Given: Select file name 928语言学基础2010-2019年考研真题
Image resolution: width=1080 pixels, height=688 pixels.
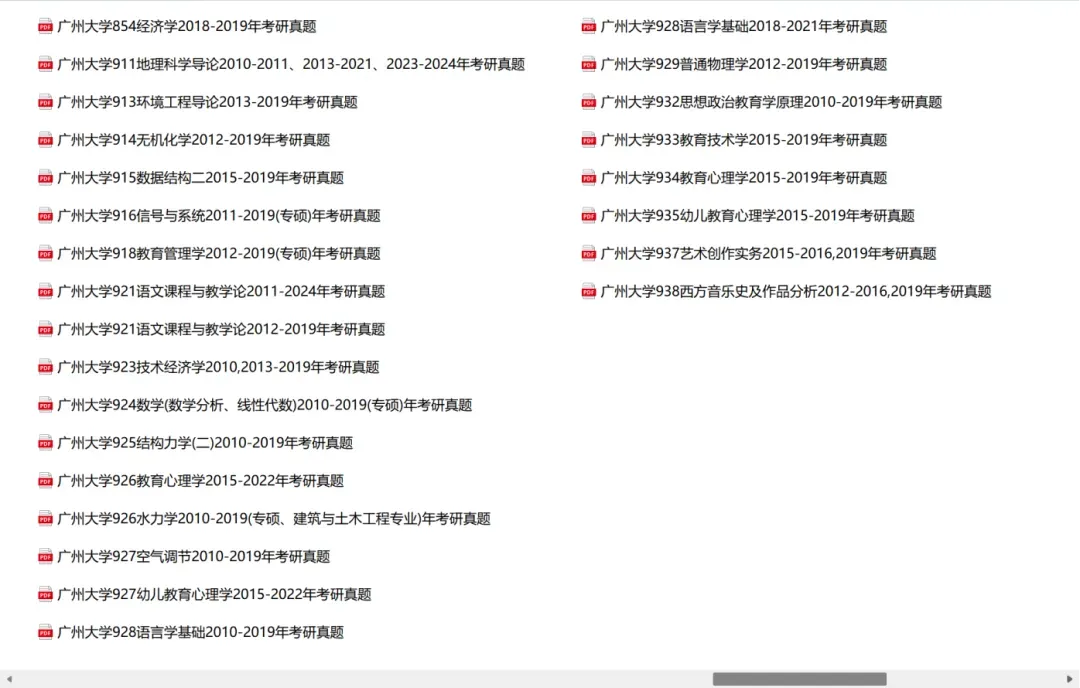Looking at the screenshot, I should pos(200,632).
